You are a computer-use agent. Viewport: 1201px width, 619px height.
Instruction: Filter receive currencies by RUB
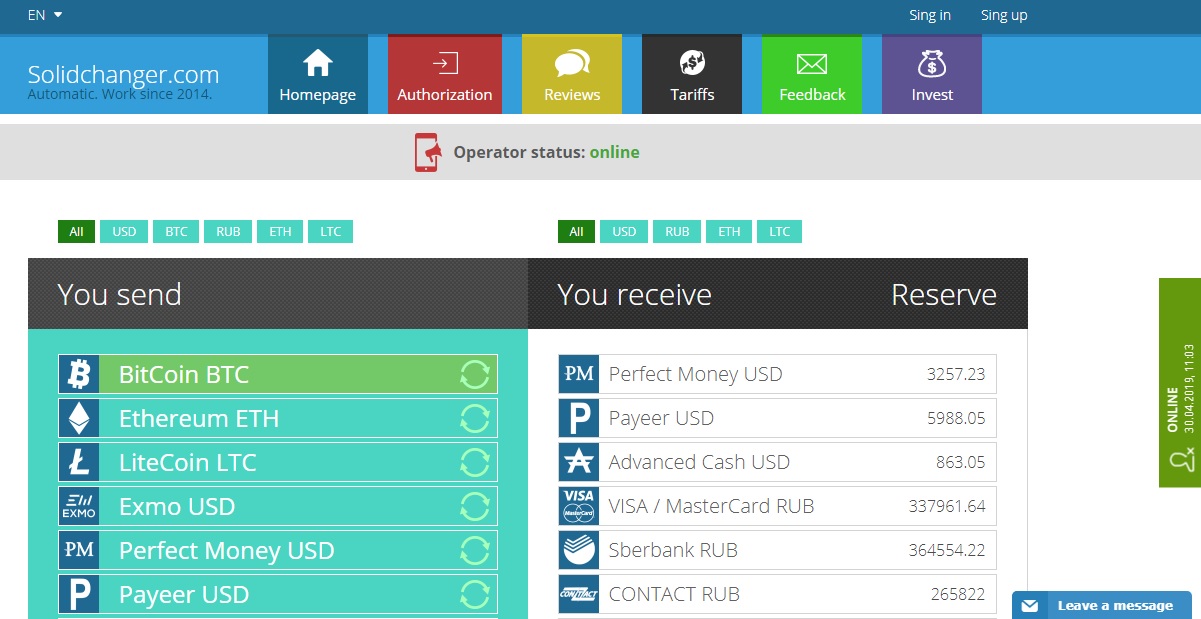point(677,232)
